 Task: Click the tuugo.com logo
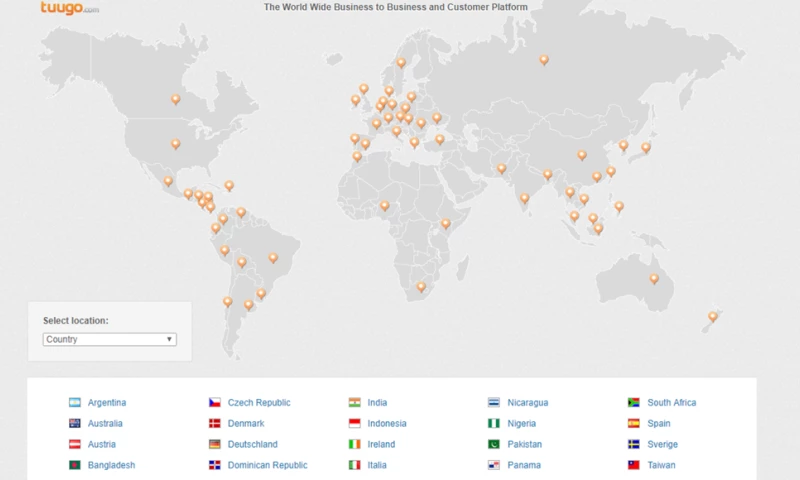click(x=70, y=7)
